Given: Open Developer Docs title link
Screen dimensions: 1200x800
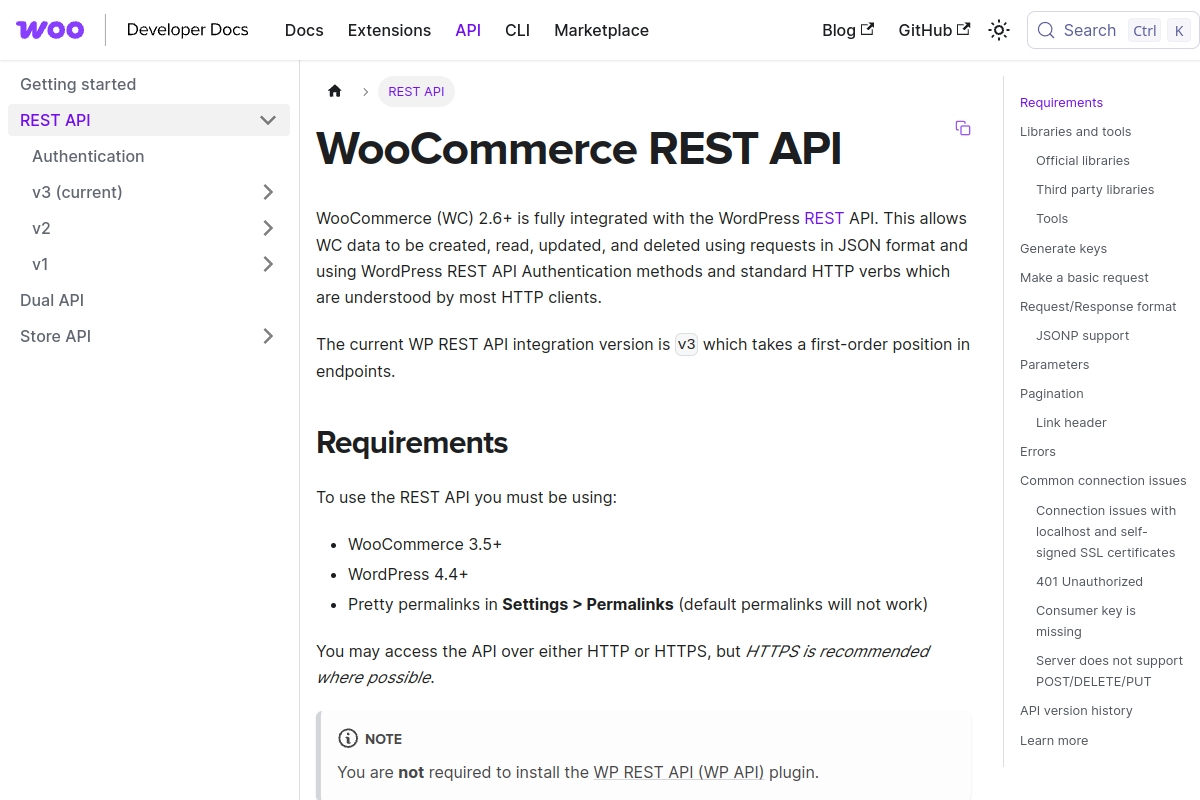Looking at the screenshot, I should [187, 30].
